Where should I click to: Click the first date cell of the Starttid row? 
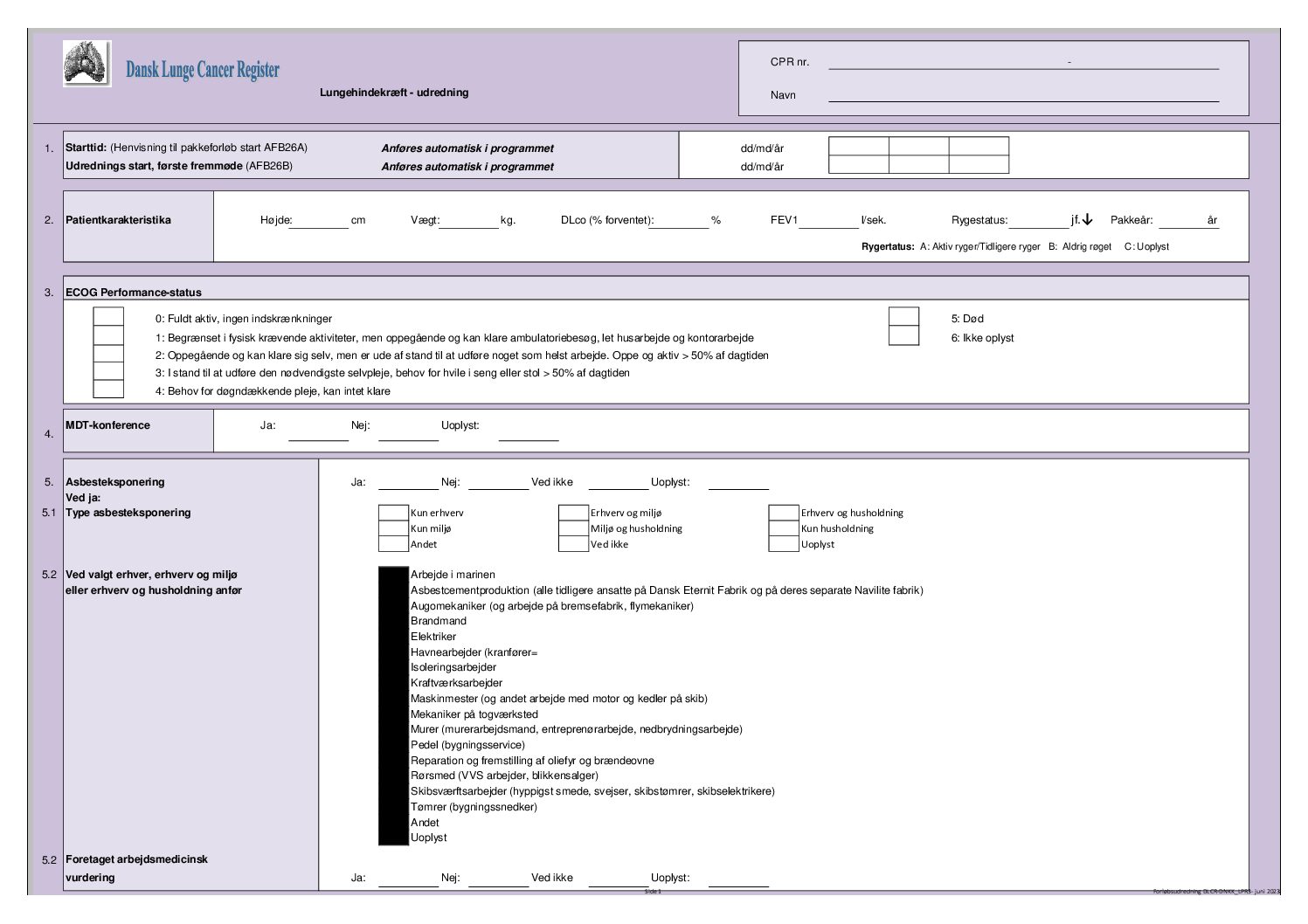[858, 147]
